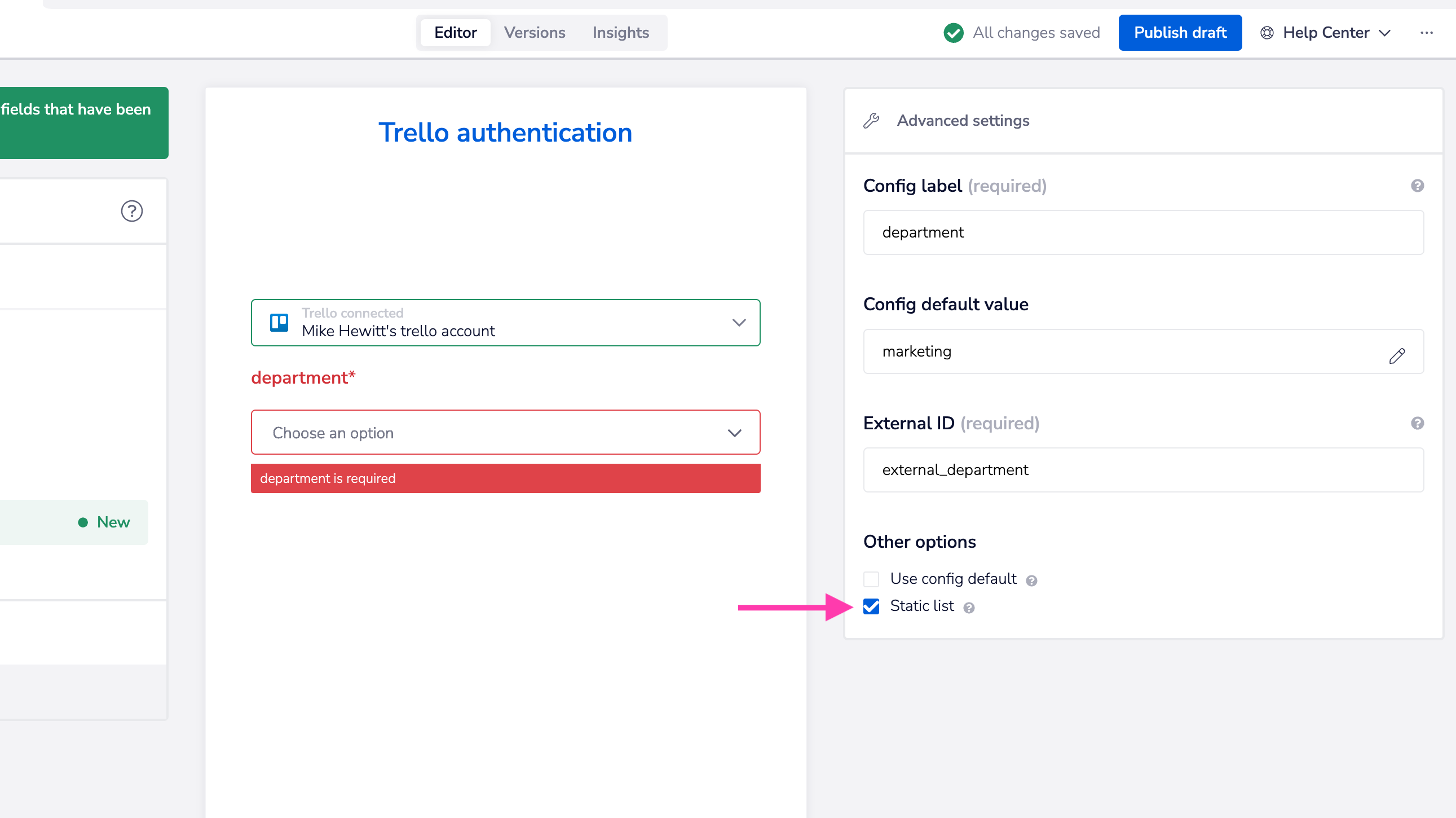Expand the Help Center menu
The width and height of the screenshot is (1456, 818).
(1325, 33)
